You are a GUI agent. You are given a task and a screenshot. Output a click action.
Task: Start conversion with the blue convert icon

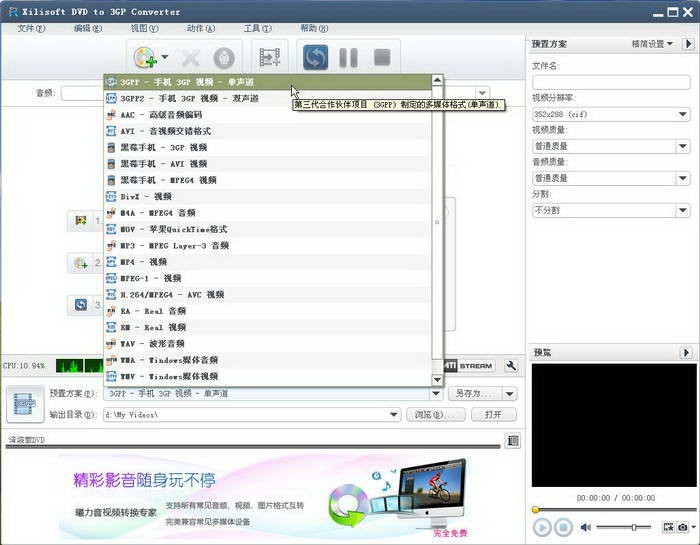click(x=315, y=57)
